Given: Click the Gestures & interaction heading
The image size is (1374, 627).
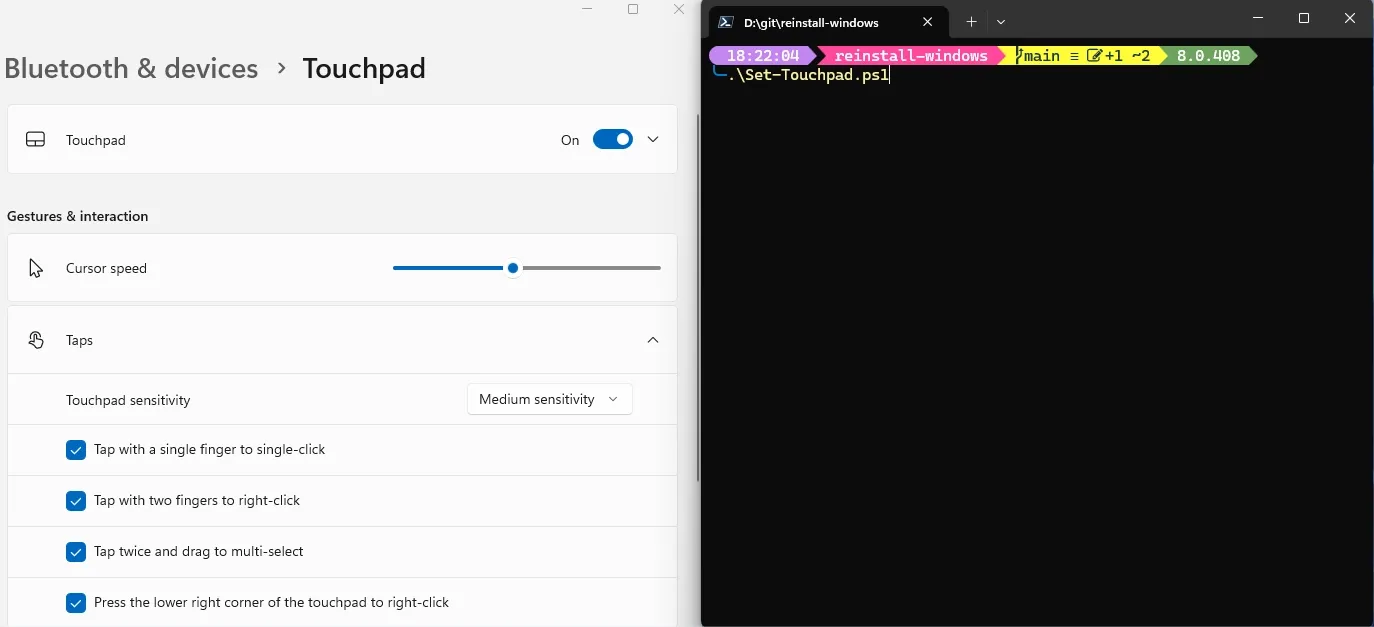Looking at the screenshot, I should click(x=77, y=216).
